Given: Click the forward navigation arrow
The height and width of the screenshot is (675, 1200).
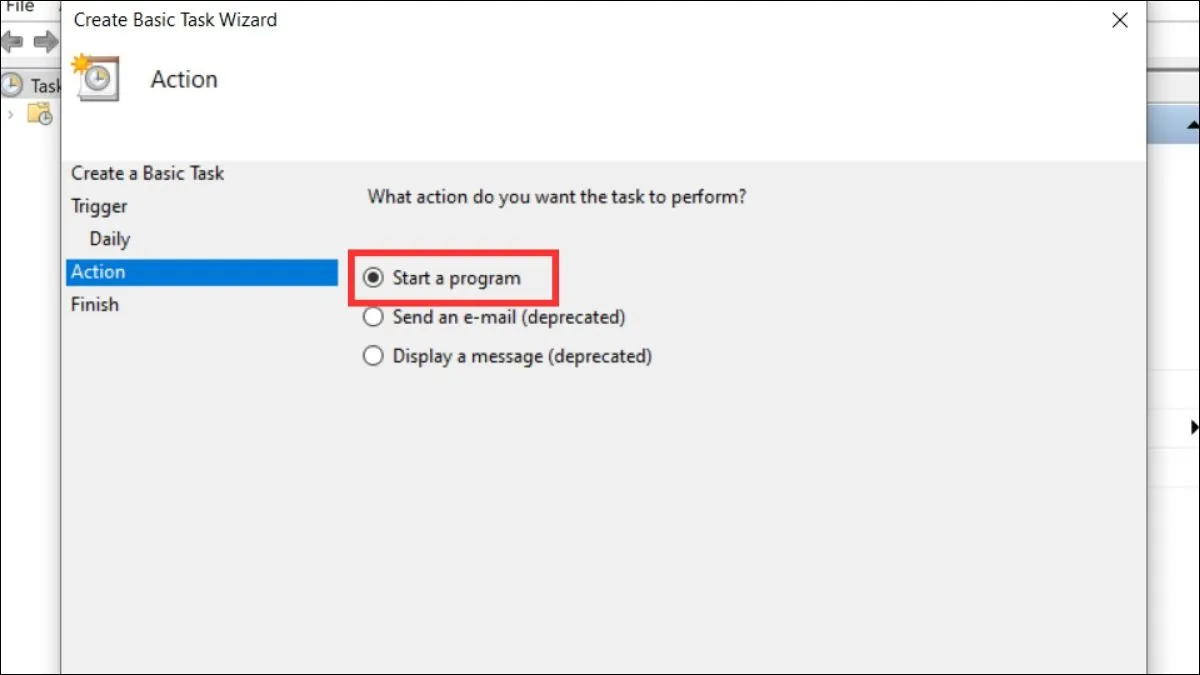Looking at the screenshot, I should pyautogui.click(x=45, y=42).
